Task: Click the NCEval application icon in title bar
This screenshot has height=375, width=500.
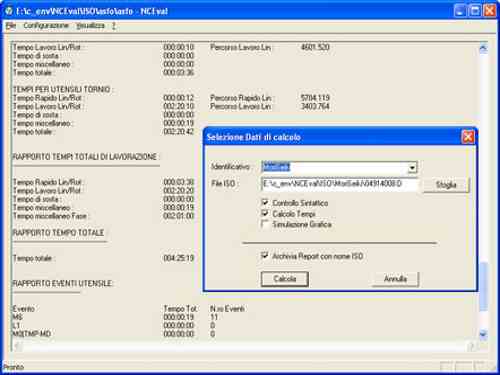Action: coord(9,11)
